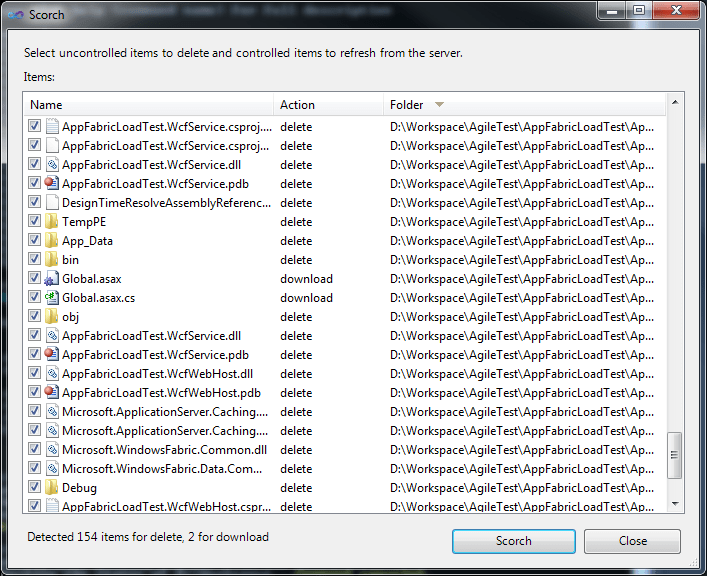Click the AppFabricLoadTest.WcfWebHost.dll file icon
The width and height of the screenshot is (707, 576).
click(52, 374)
